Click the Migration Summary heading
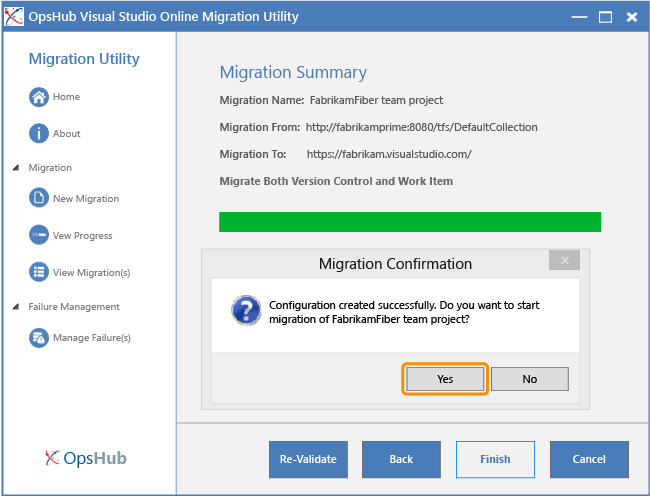 293,73
